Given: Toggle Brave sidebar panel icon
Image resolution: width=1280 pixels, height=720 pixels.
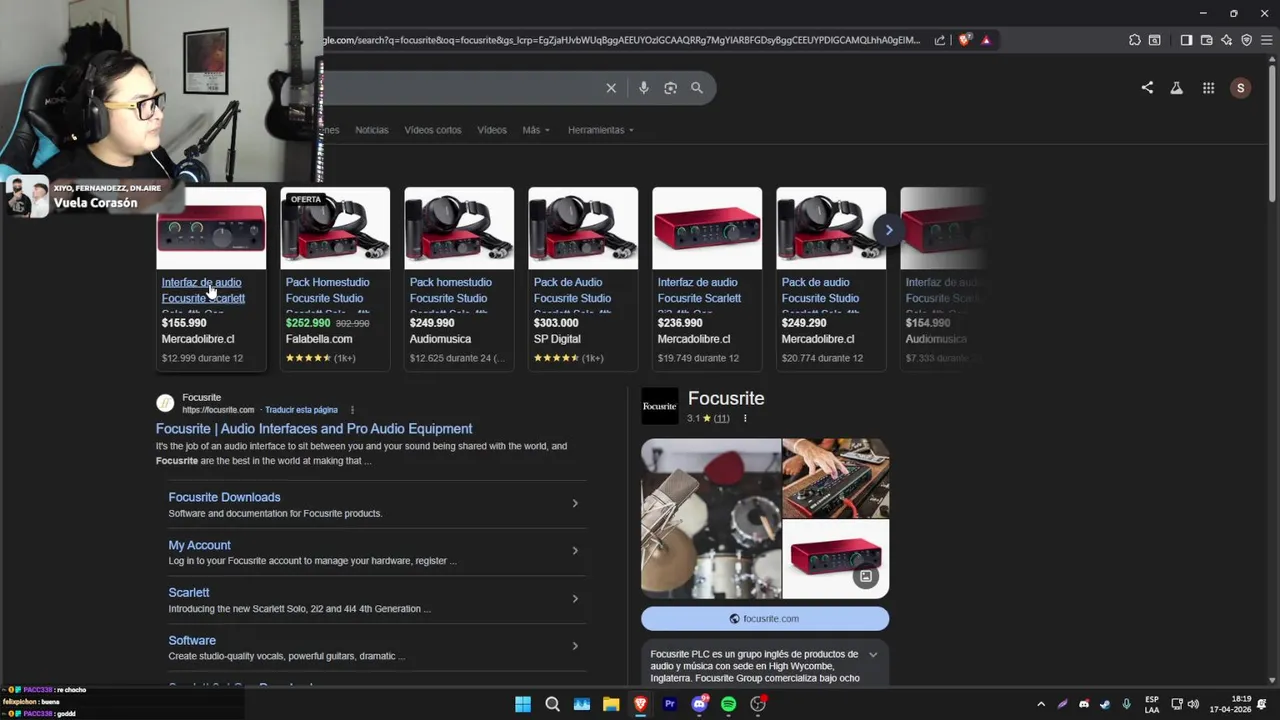Looking at the screenshot, I should (1186, 40).
